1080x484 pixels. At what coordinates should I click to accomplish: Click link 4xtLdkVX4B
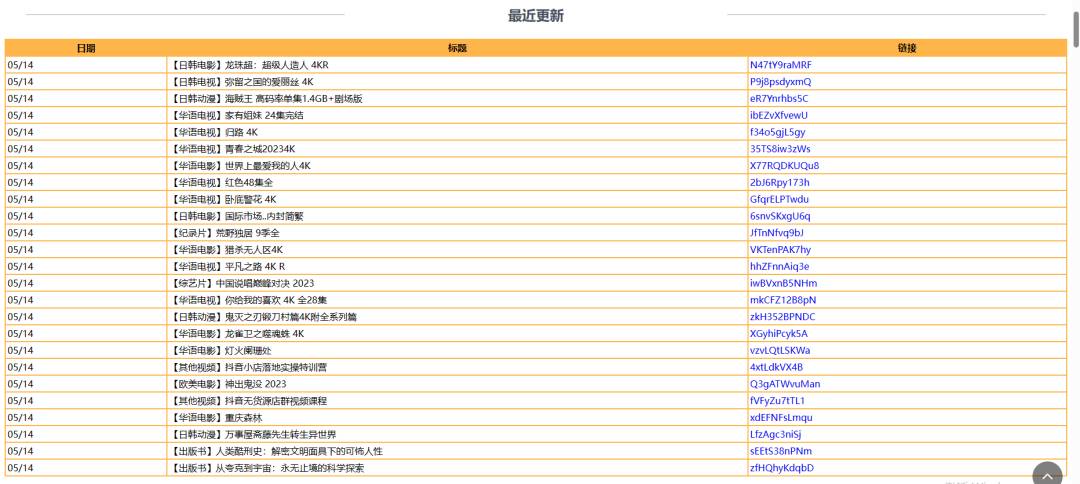776,367
